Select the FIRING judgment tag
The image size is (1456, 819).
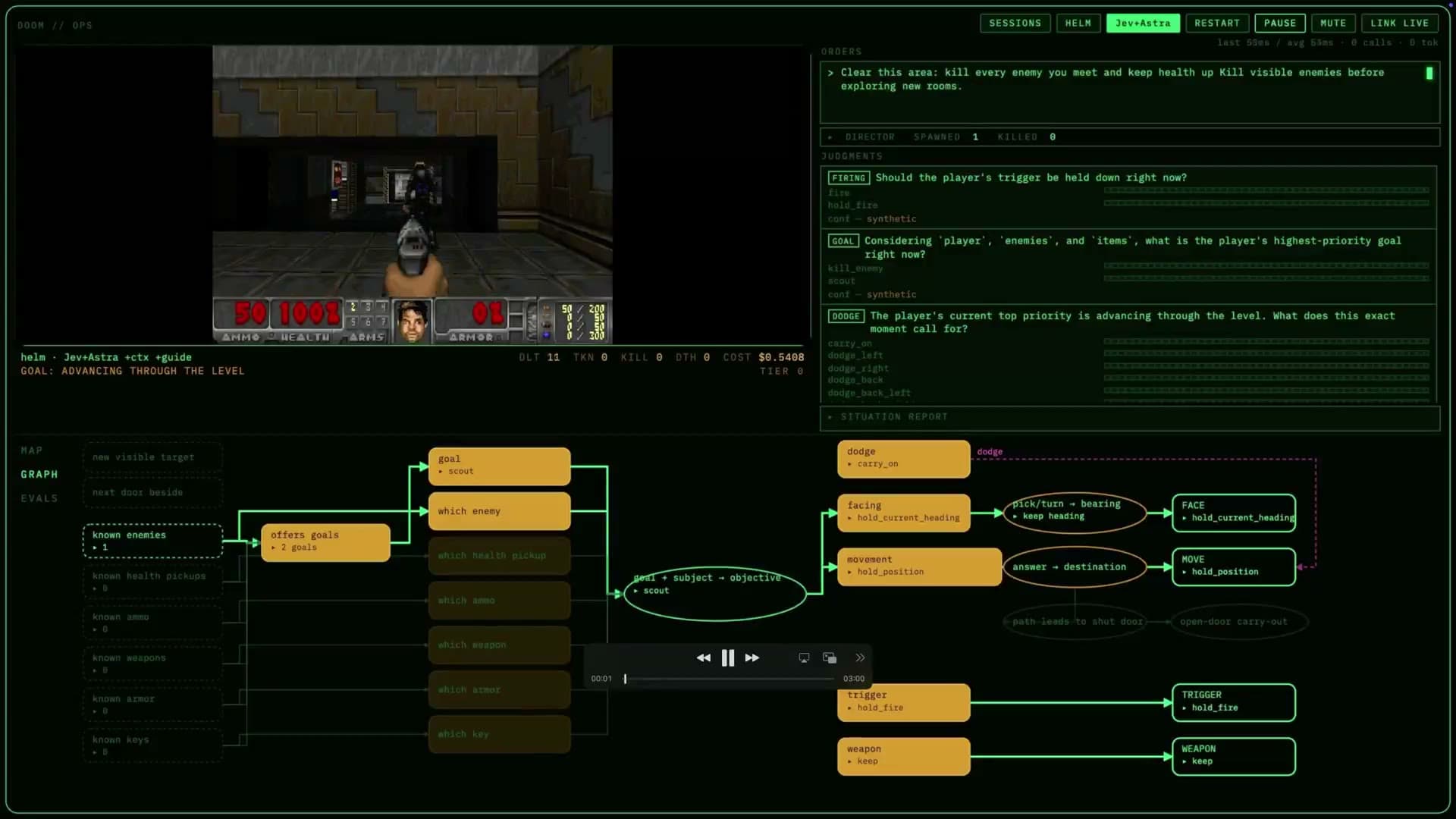click(849, 177)
